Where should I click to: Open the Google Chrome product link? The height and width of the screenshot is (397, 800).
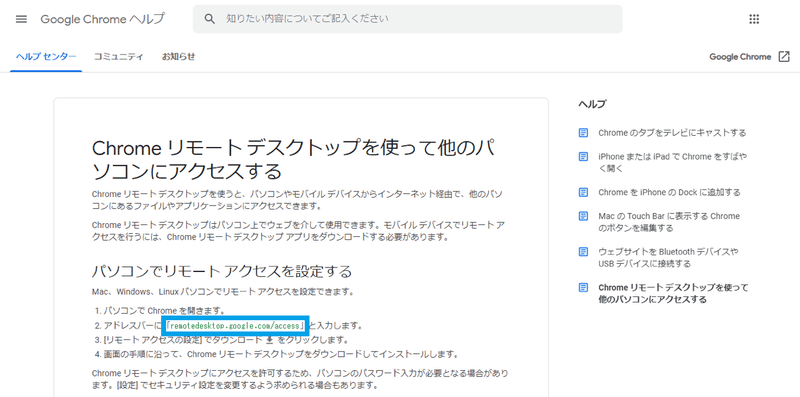pyautogui.click(x=740, y=57)
